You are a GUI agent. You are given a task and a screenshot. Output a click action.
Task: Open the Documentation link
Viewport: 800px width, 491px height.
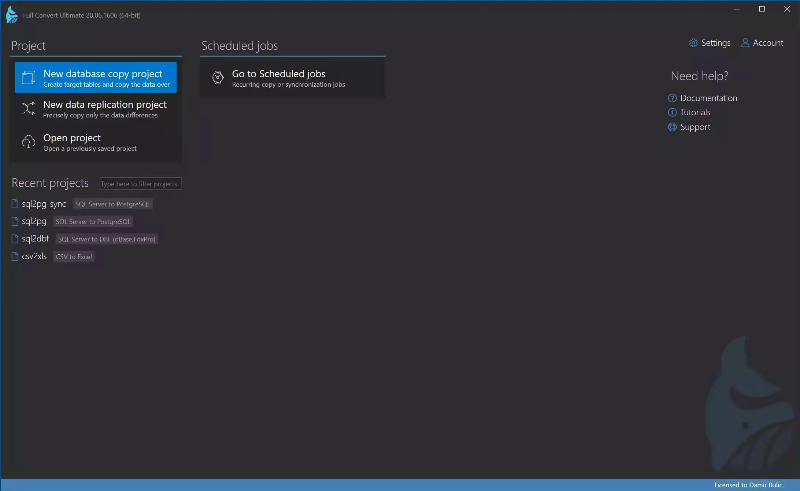(x=708, y=98)
